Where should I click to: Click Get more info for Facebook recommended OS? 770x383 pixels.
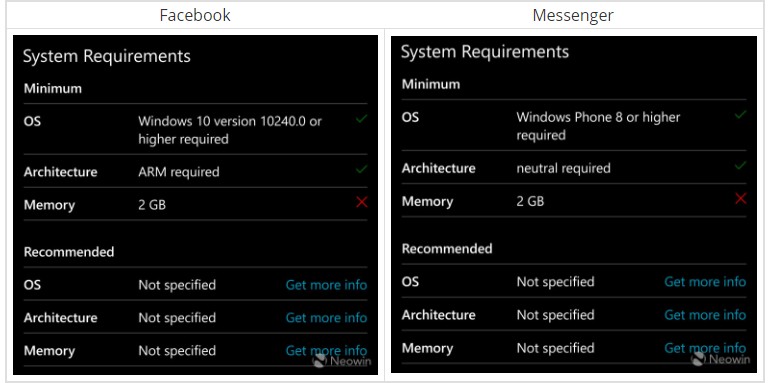point(326,285)
